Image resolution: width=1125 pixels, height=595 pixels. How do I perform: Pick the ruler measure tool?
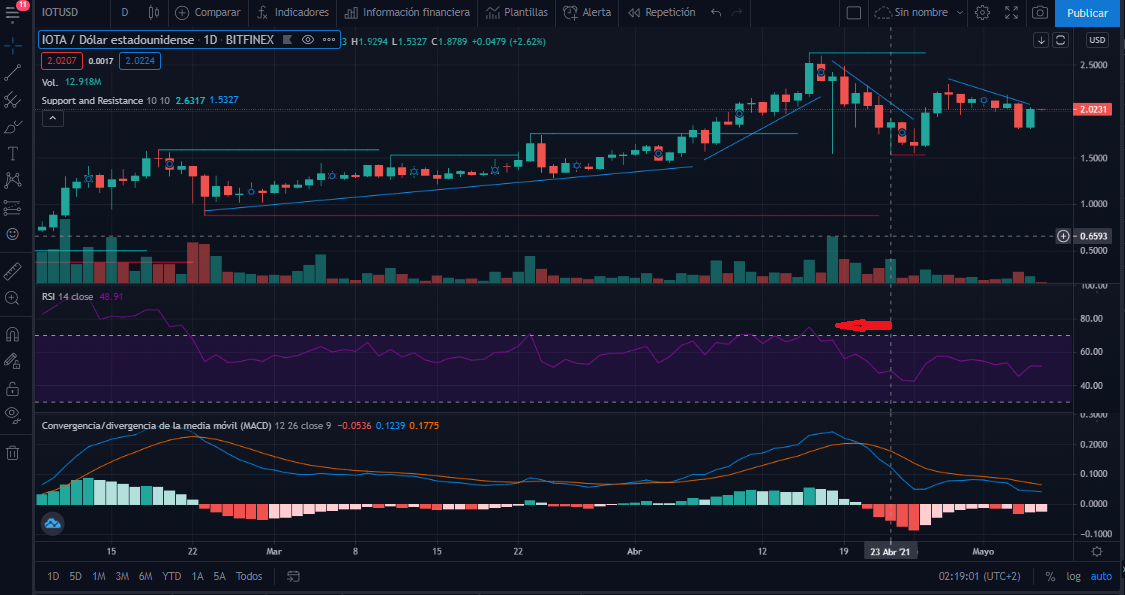(13, 271)
